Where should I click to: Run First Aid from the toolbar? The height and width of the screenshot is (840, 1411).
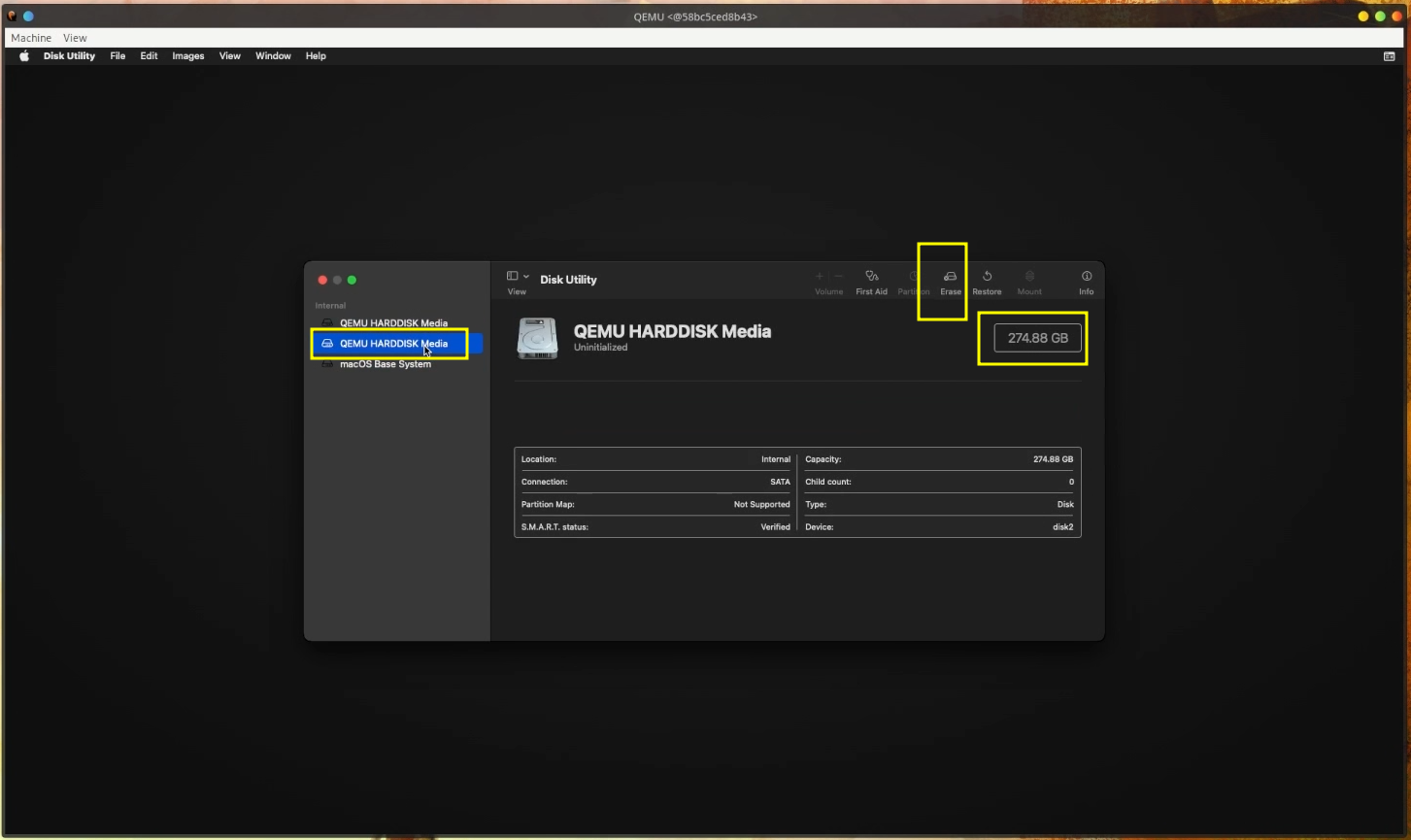pos(871,283)
